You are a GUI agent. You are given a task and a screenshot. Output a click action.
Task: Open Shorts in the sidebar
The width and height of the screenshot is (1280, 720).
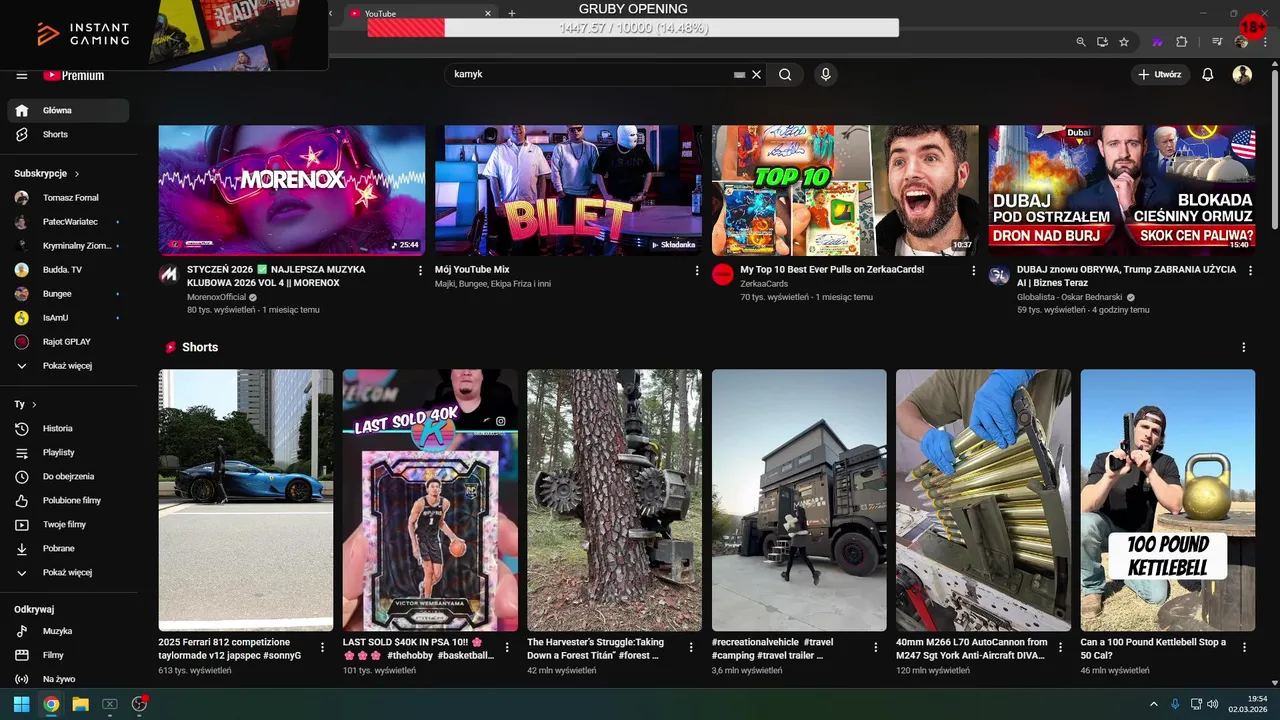click(x=68, y=134)
